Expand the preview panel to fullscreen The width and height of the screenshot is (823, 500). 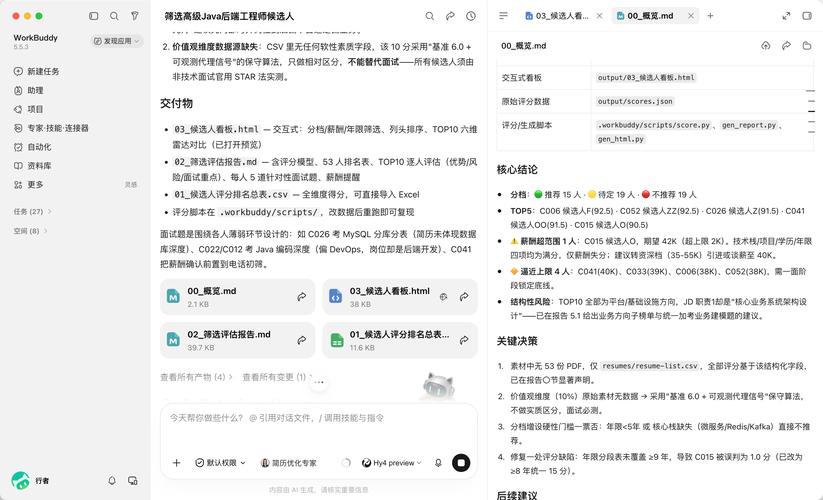point(786,16)
